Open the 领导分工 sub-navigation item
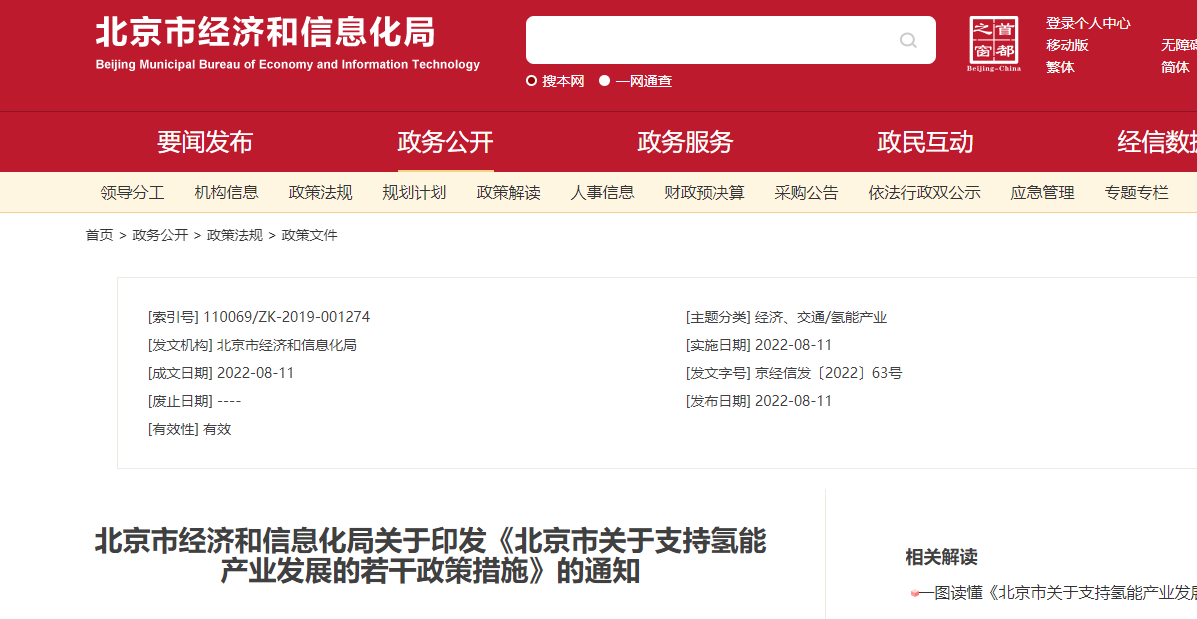The width and height of the screenshot is (1197, 619). click(132, 193)
